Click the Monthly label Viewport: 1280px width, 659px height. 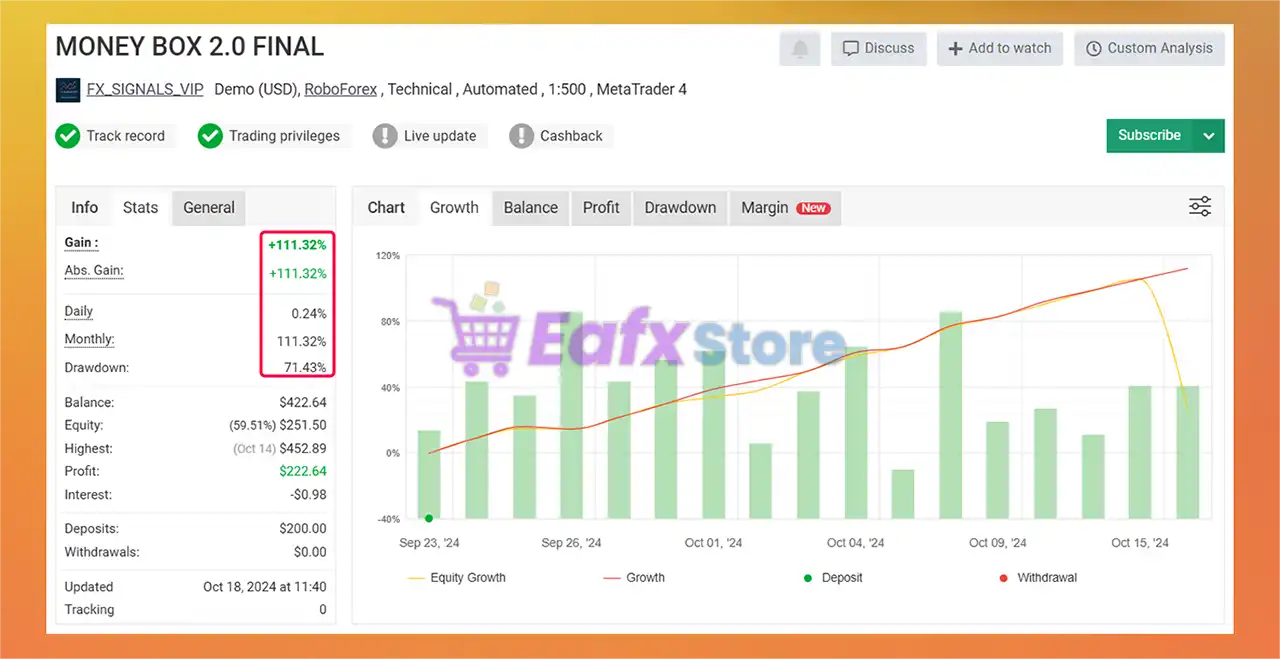89,339
